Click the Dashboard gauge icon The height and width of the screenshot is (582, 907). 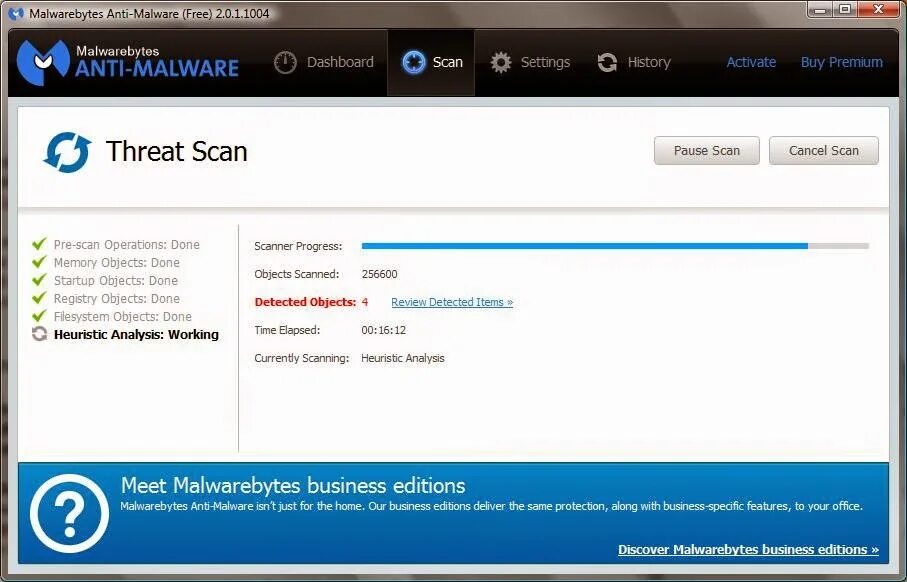pyautogui.click(x=285, y=62)
